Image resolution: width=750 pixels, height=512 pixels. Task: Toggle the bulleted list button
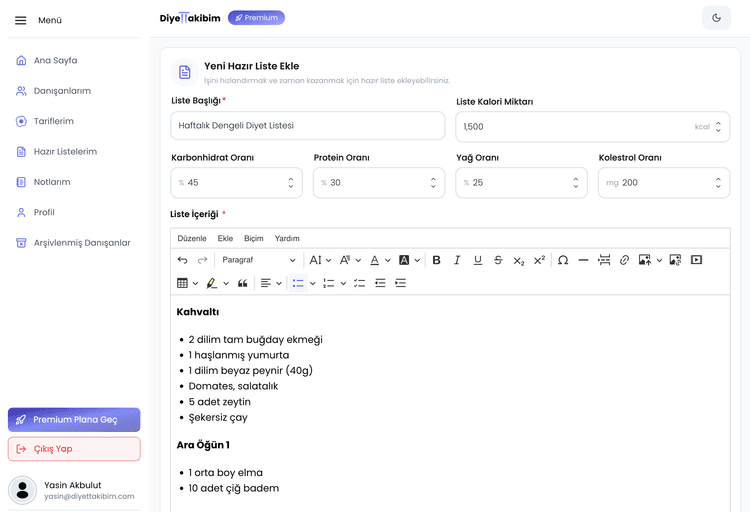pos(297,283)
